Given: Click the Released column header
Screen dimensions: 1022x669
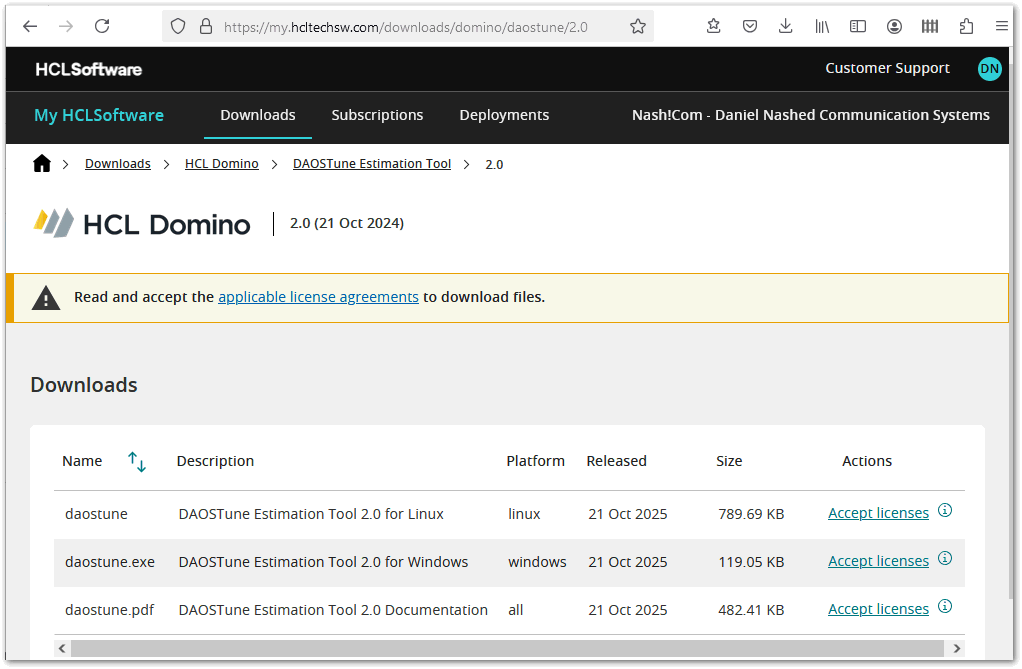Looking at the screenshot, I should pos(616,462).
